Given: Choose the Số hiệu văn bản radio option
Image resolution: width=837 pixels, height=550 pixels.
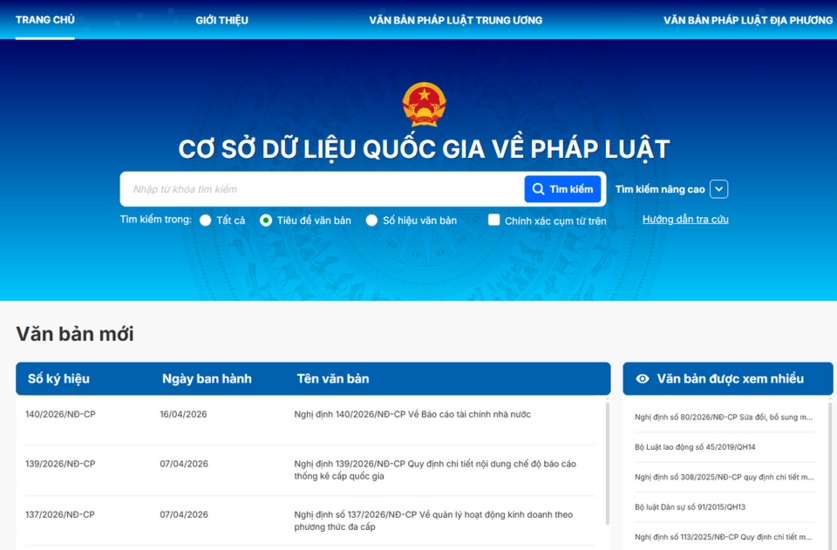Looking at the screenshot, I should click(x=372, y=221).
